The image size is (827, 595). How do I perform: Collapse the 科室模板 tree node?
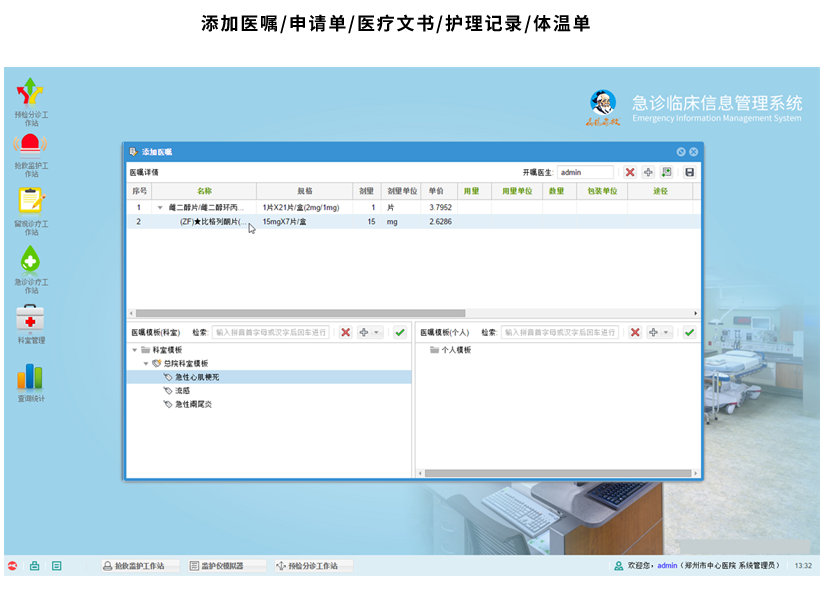(135, 350)
